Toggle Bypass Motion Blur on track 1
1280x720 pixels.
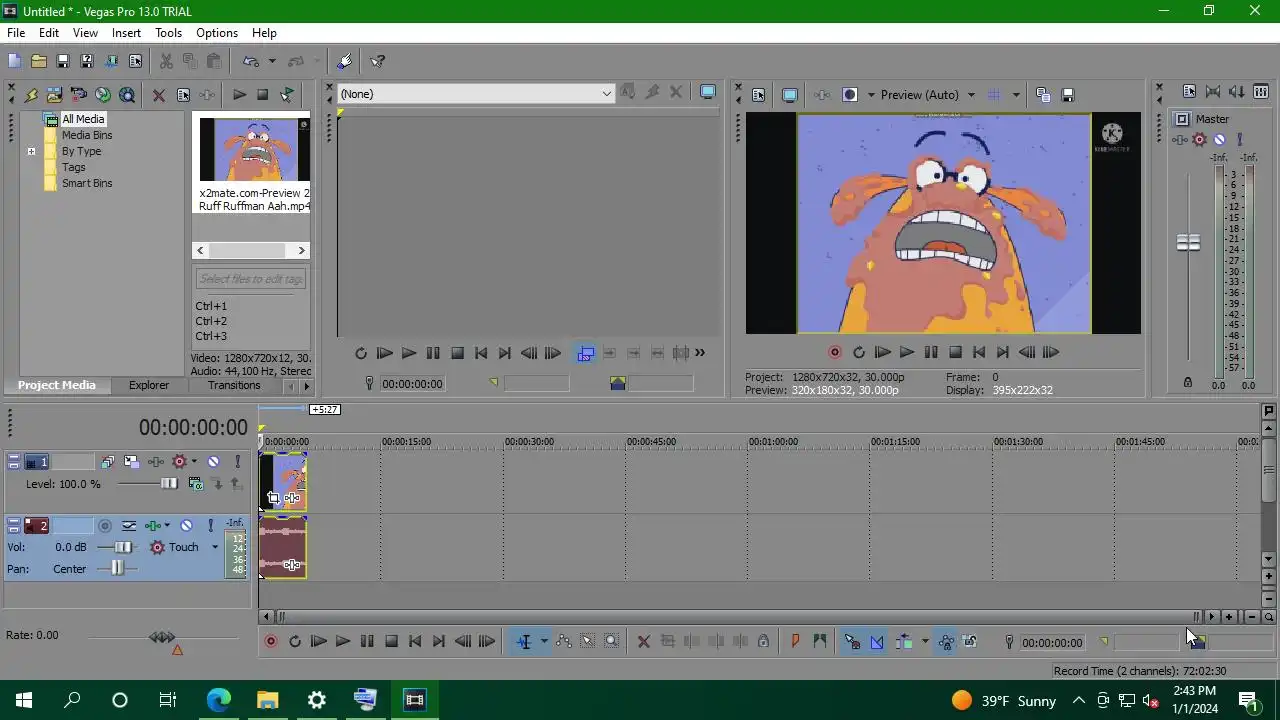tap(107, 462)
